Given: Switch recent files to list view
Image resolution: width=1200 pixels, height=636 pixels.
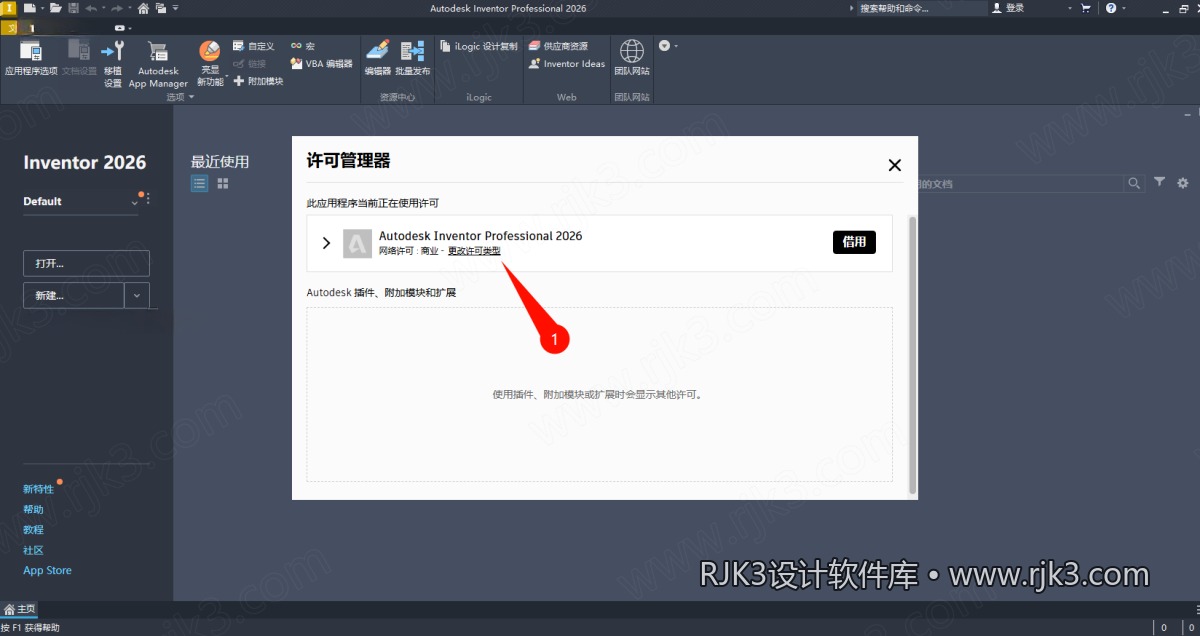Looking at the screenshot, I should pos(200,184).
